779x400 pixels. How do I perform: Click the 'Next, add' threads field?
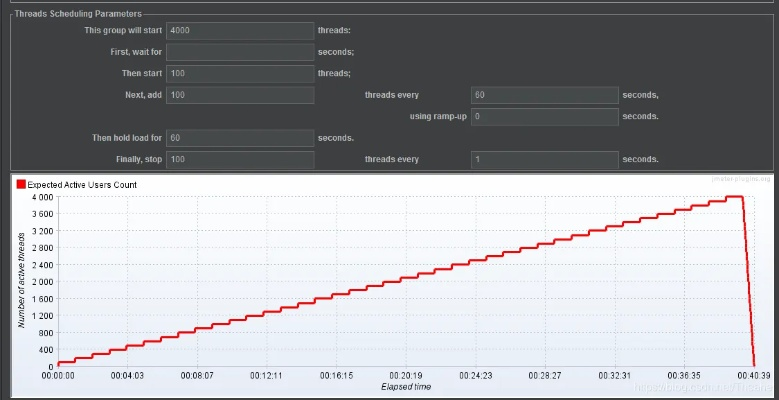240,95
